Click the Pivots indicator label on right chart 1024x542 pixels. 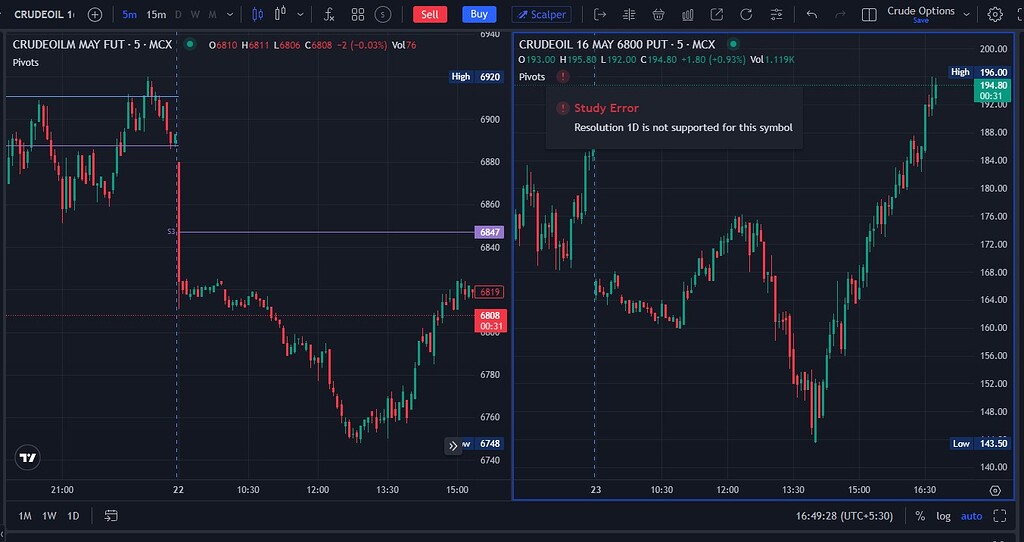click(x=532, y=77)
